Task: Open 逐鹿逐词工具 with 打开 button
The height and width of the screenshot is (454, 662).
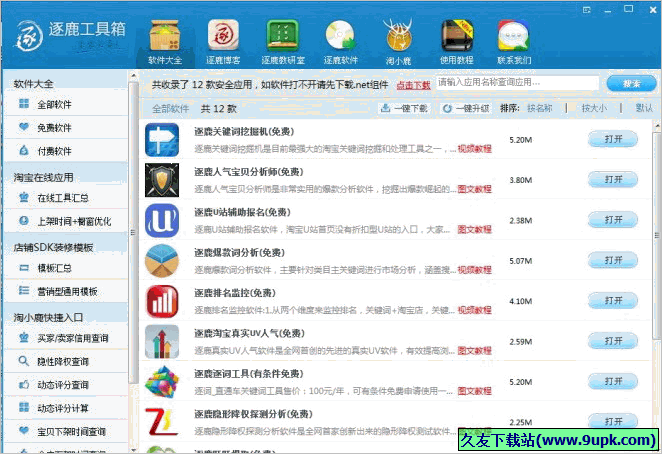Action: [x=613, y=381]
